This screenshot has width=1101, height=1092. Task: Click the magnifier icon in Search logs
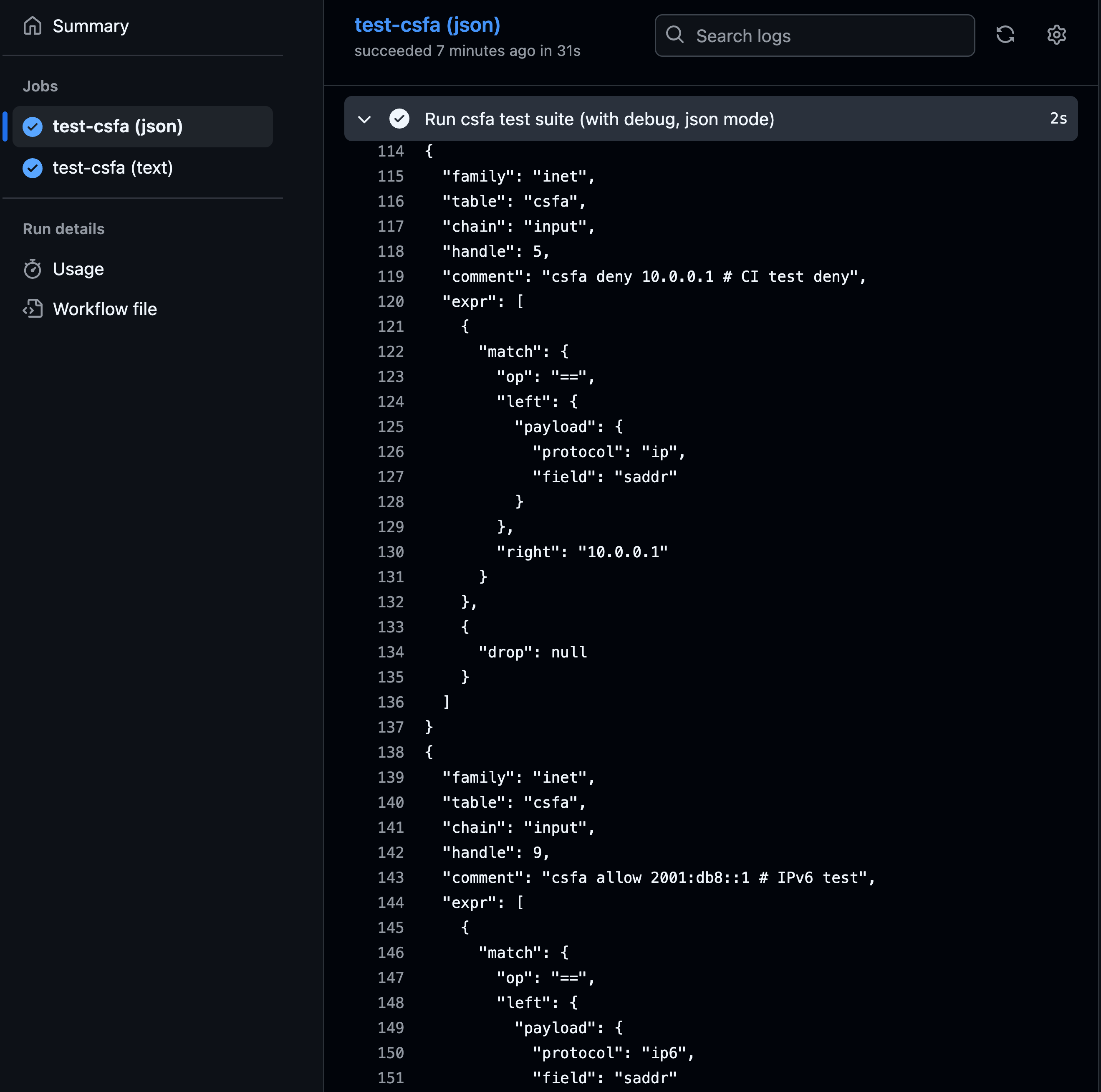point(675,35)
